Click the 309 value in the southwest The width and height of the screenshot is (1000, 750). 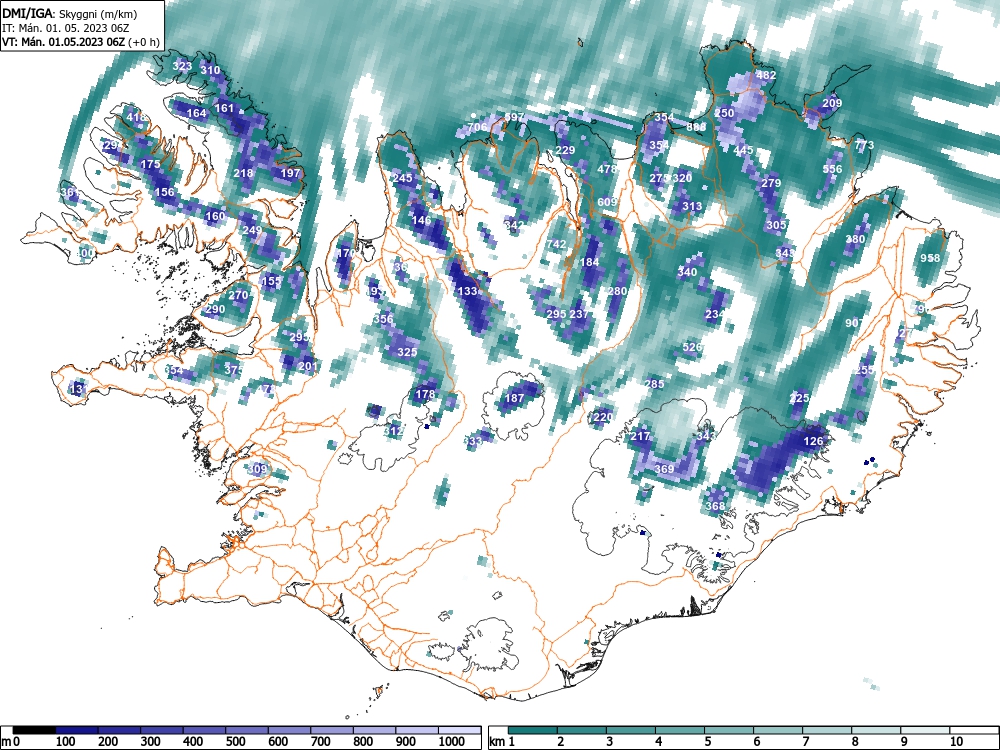tap(257, 469)
